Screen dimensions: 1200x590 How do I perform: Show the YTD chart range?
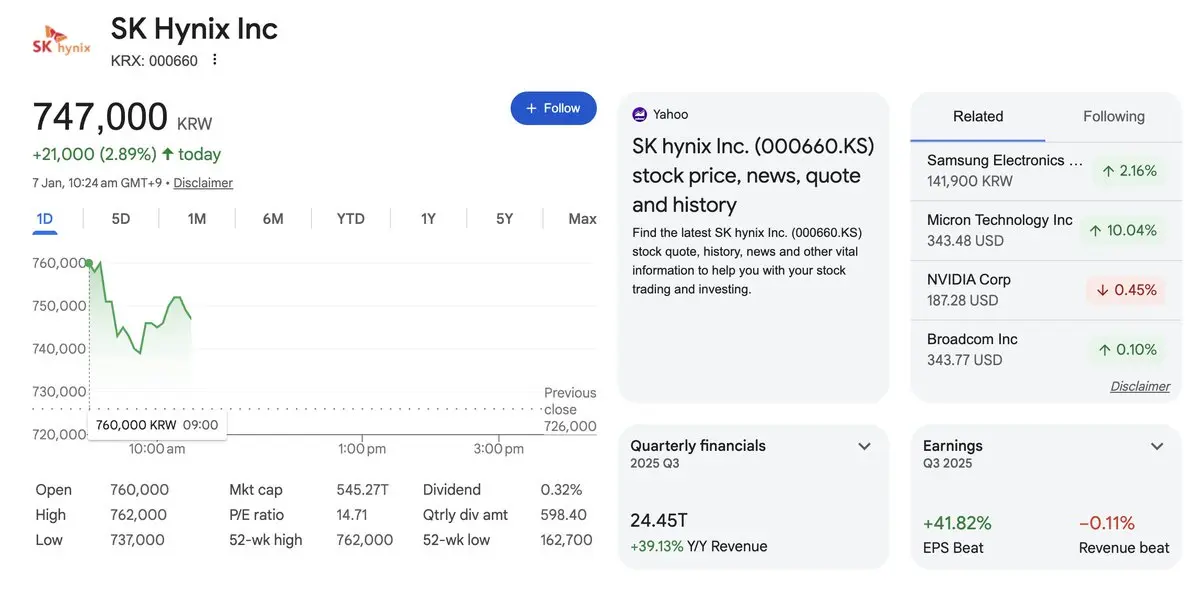350,218
